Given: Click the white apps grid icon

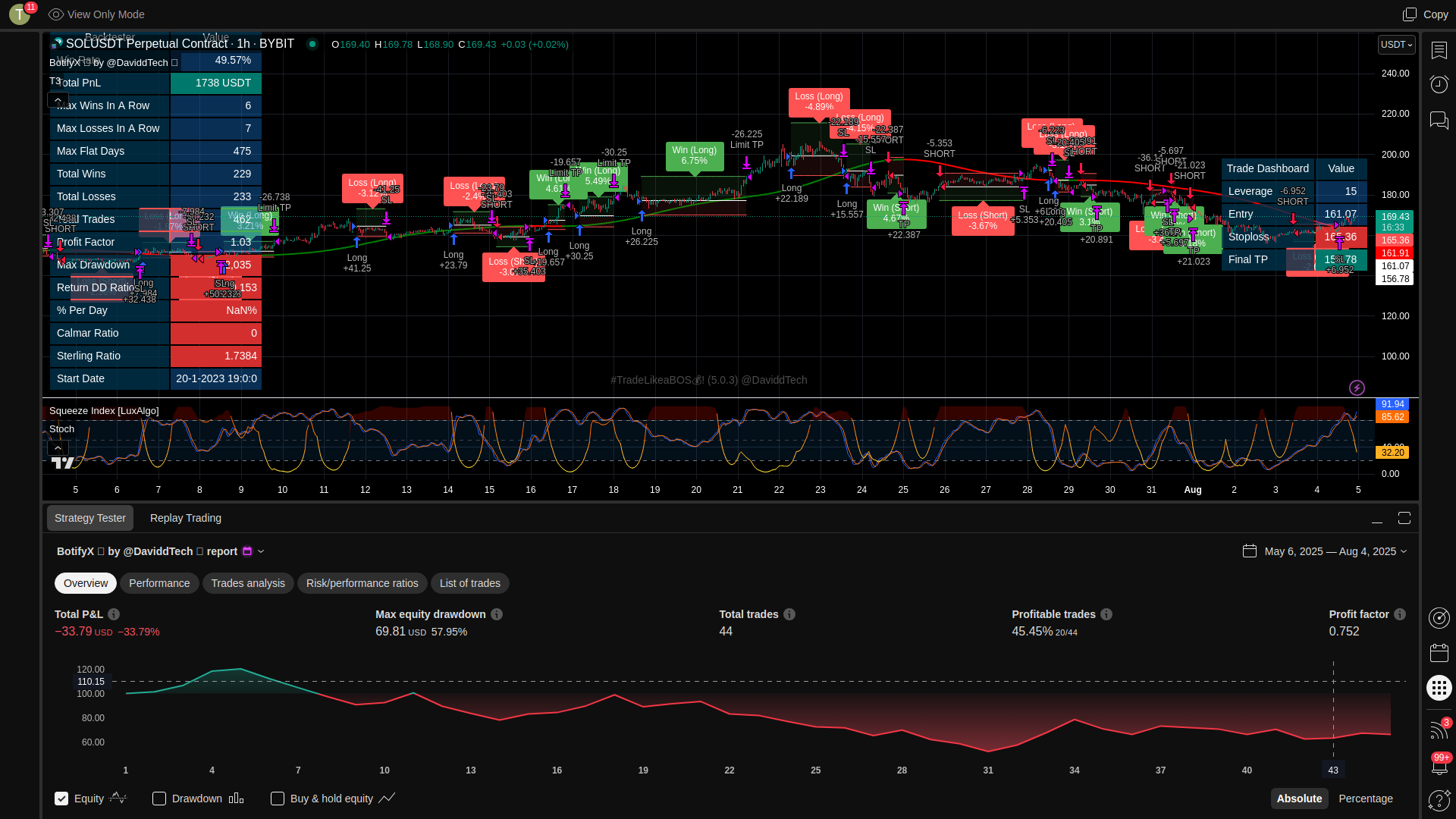Looking at the screenshot, I should [1439, 688].
